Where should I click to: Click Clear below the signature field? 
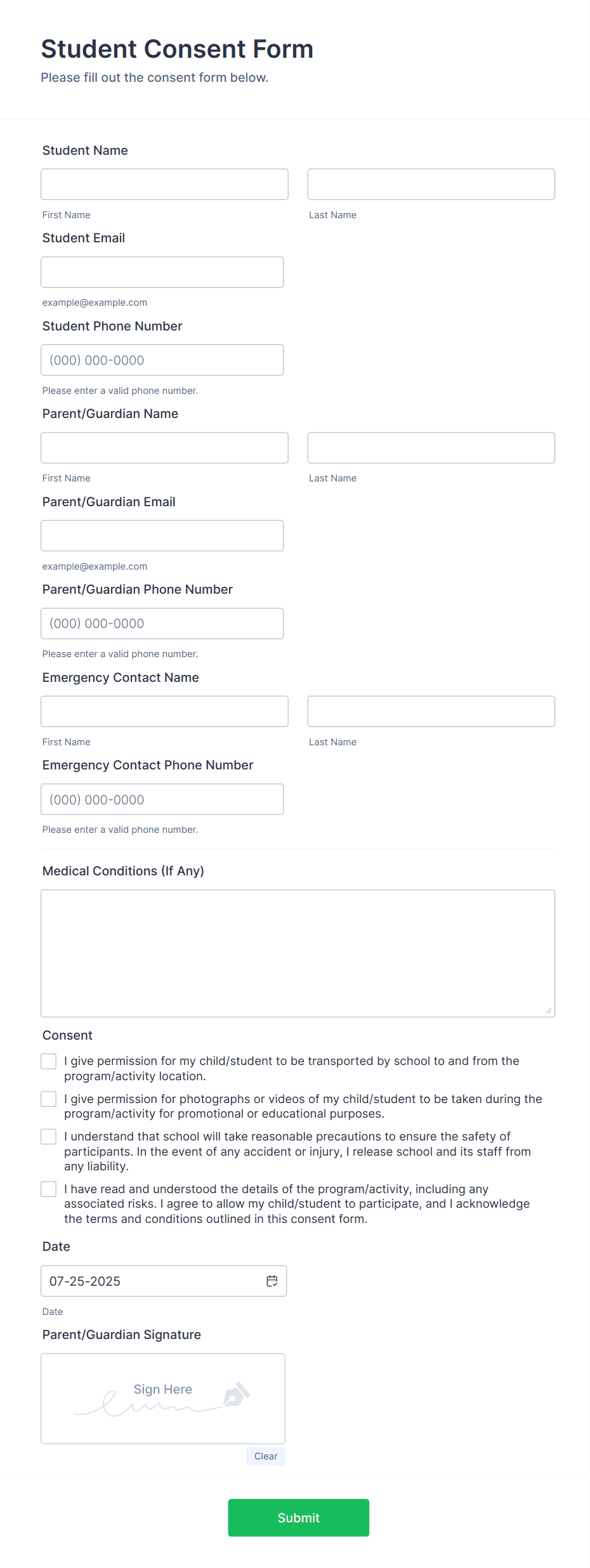click(x=265, y=1456)
